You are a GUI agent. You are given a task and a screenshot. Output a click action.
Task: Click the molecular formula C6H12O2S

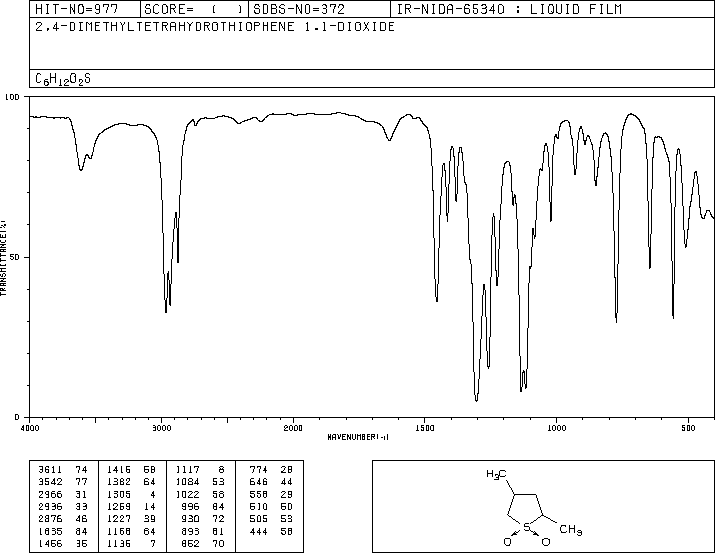[63, 79]
